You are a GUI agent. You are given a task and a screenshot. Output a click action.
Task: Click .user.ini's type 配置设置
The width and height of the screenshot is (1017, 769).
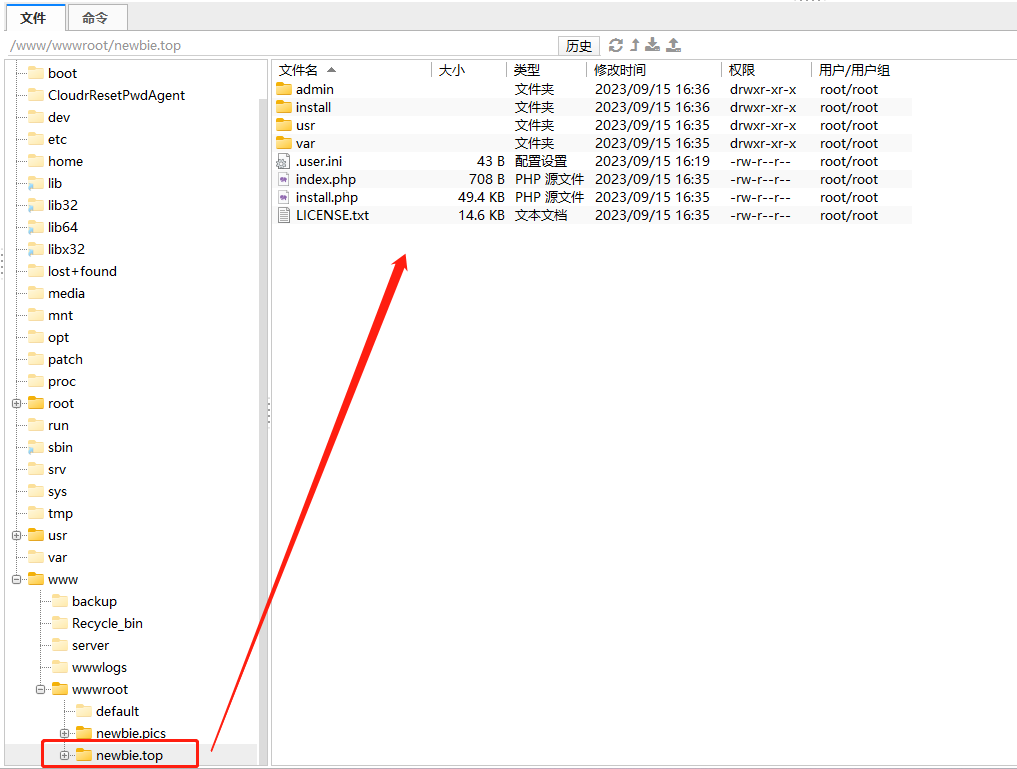click(541, 161)
